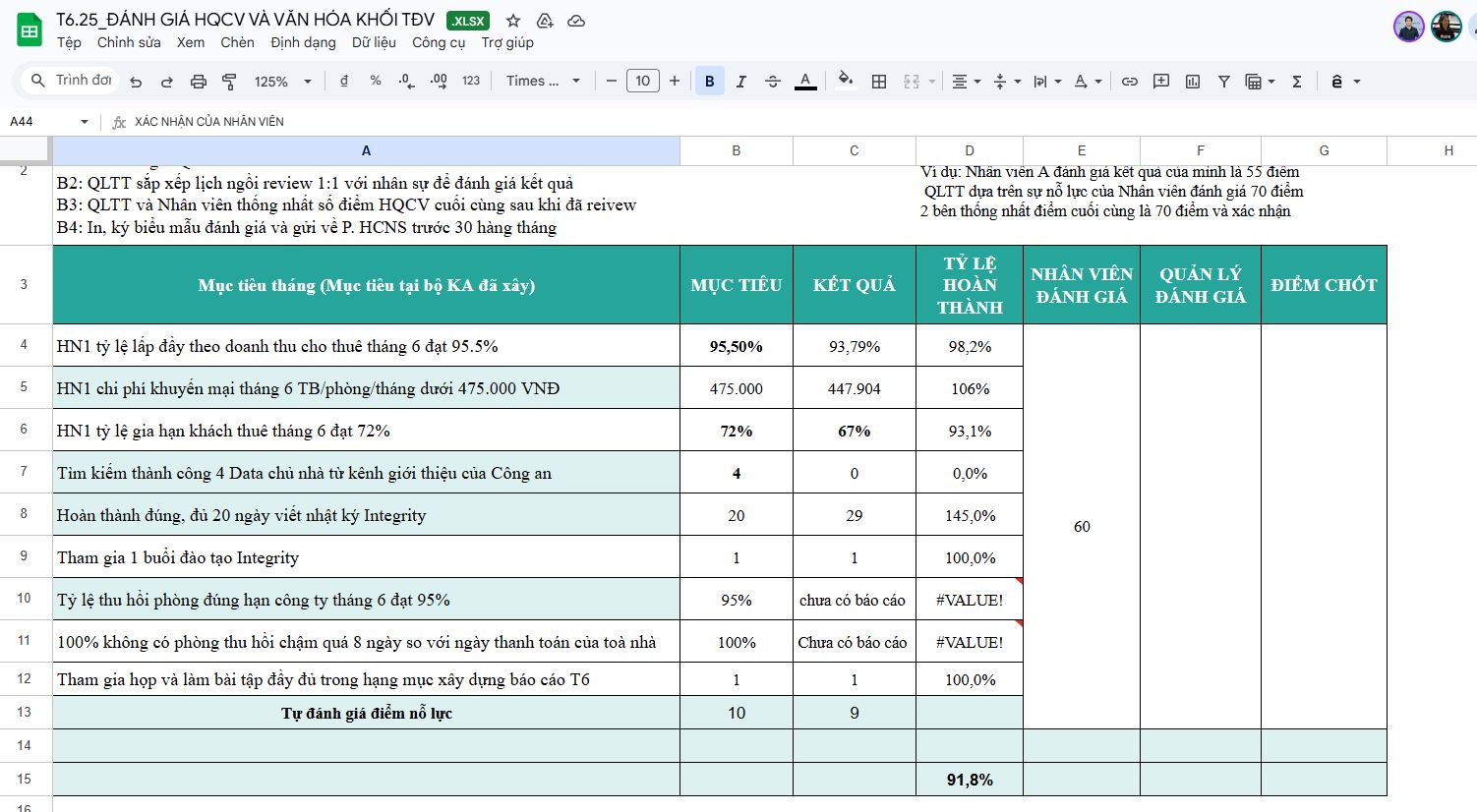This screenshot has width=1477, height=812.
Task: Click the increase font size plus button
Action: [675, 82]
